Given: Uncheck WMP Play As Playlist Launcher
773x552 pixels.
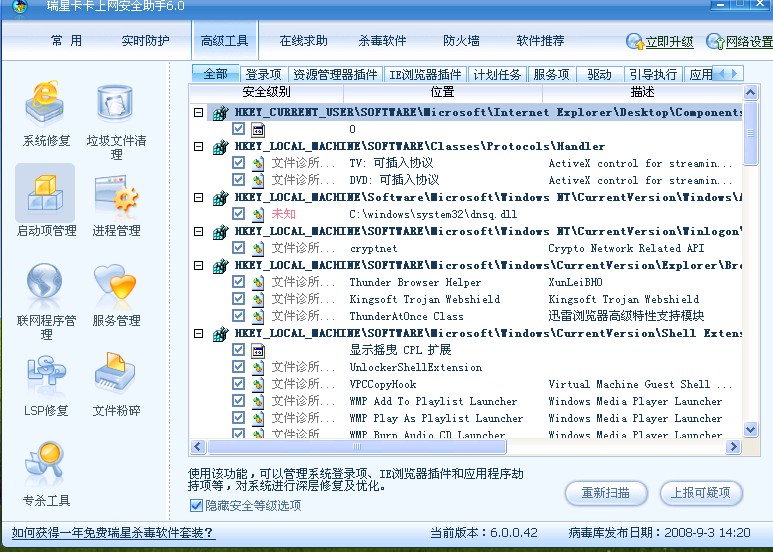Looking at the screenshot, I should tap(239, 417).
